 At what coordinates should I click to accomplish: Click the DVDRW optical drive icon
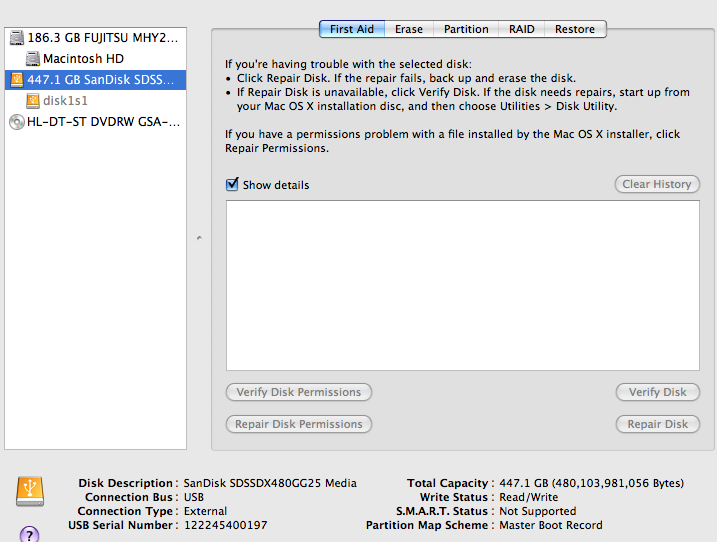click(16, 122)
